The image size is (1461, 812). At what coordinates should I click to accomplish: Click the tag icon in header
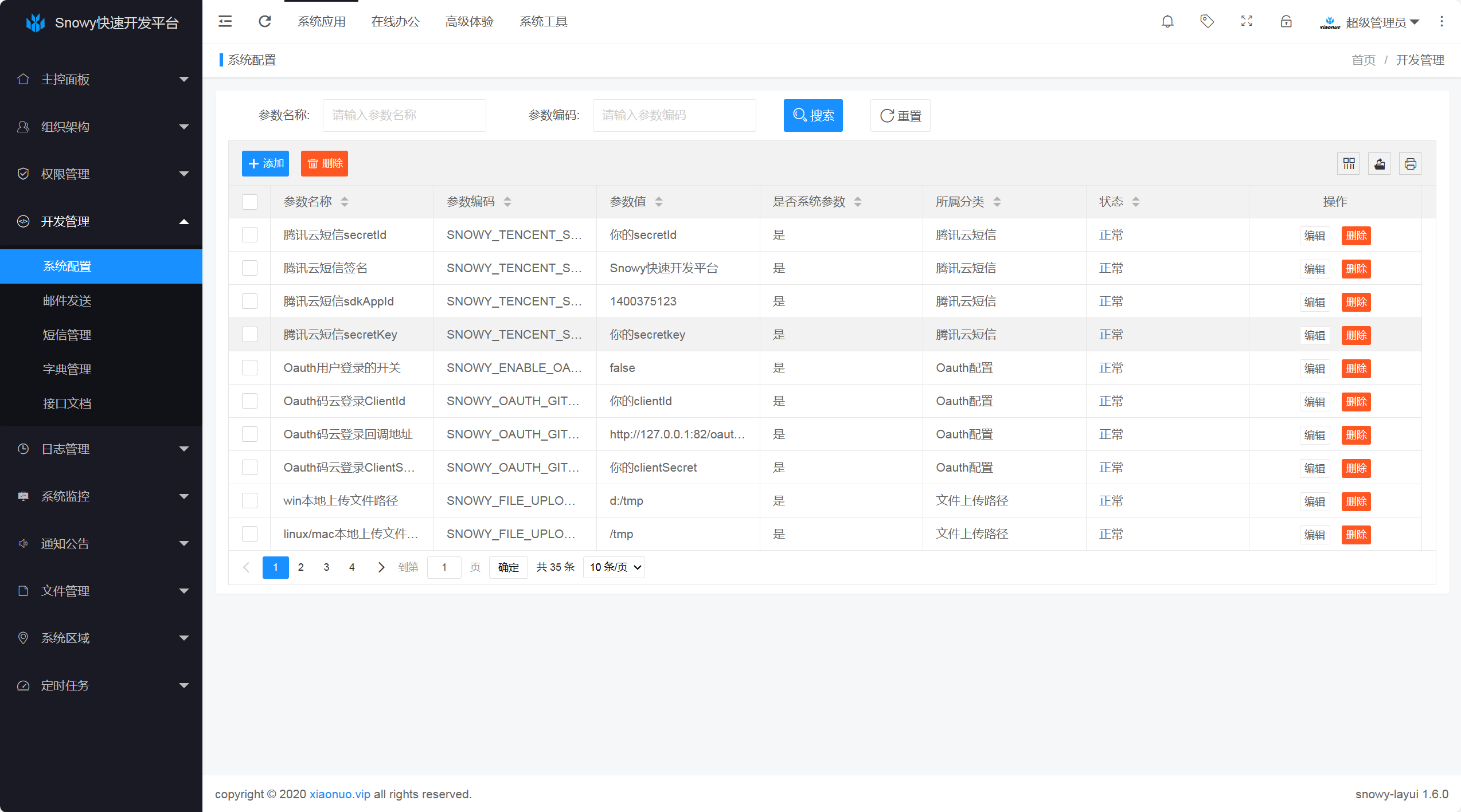point(1207,22)
